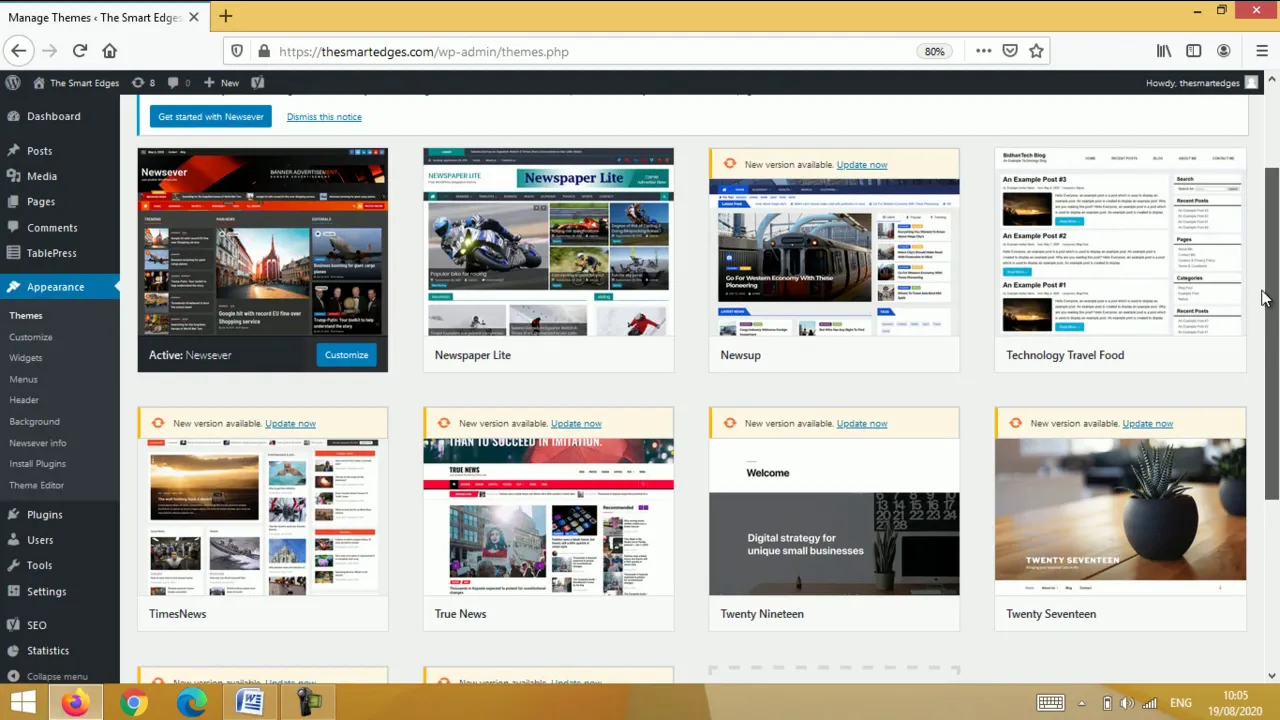Click the tracking protection shield icon
1280x720 pixels.
click(x=237, y=51)
